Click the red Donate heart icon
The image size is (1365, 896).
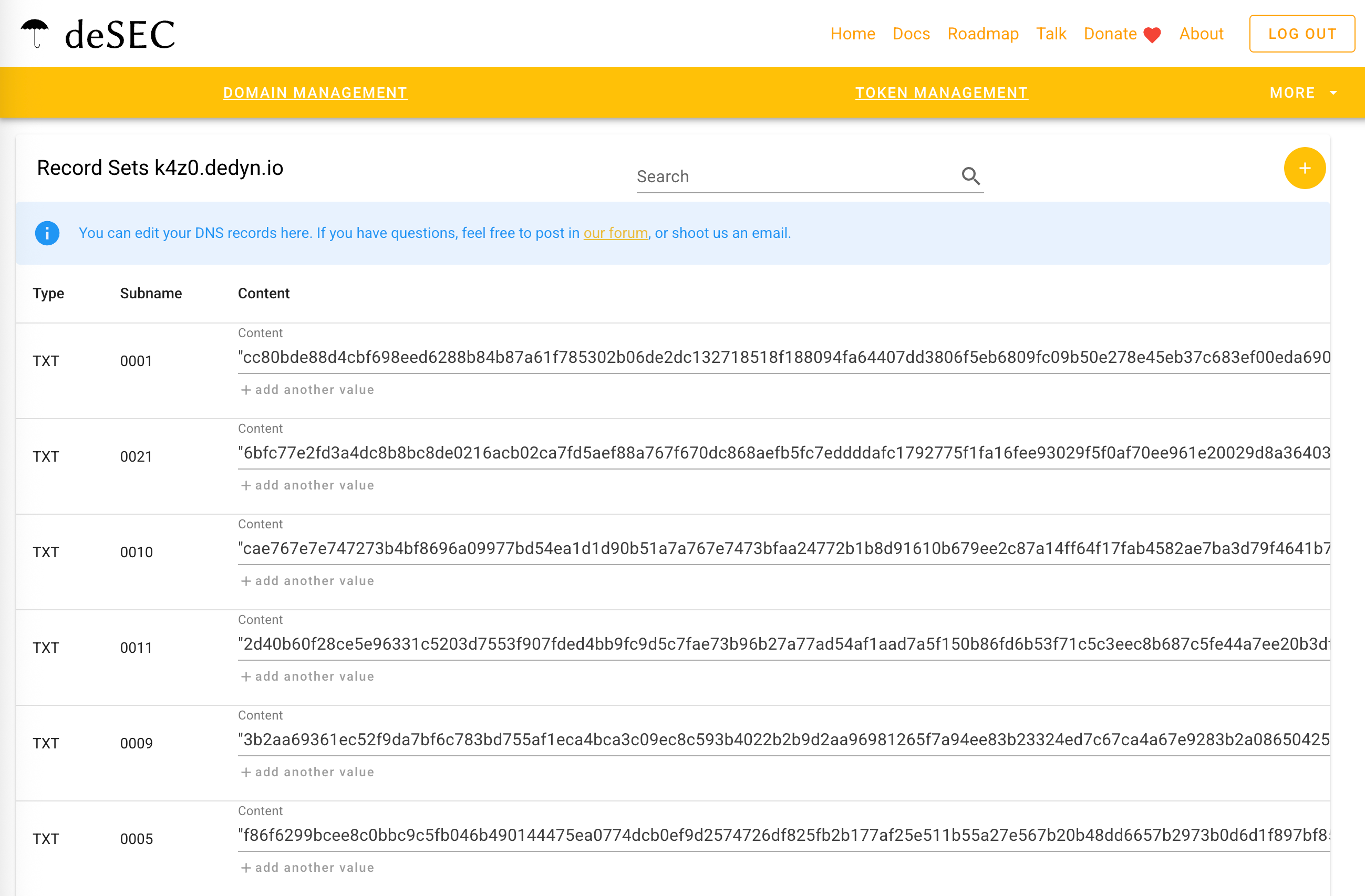tap(1152, 35)
